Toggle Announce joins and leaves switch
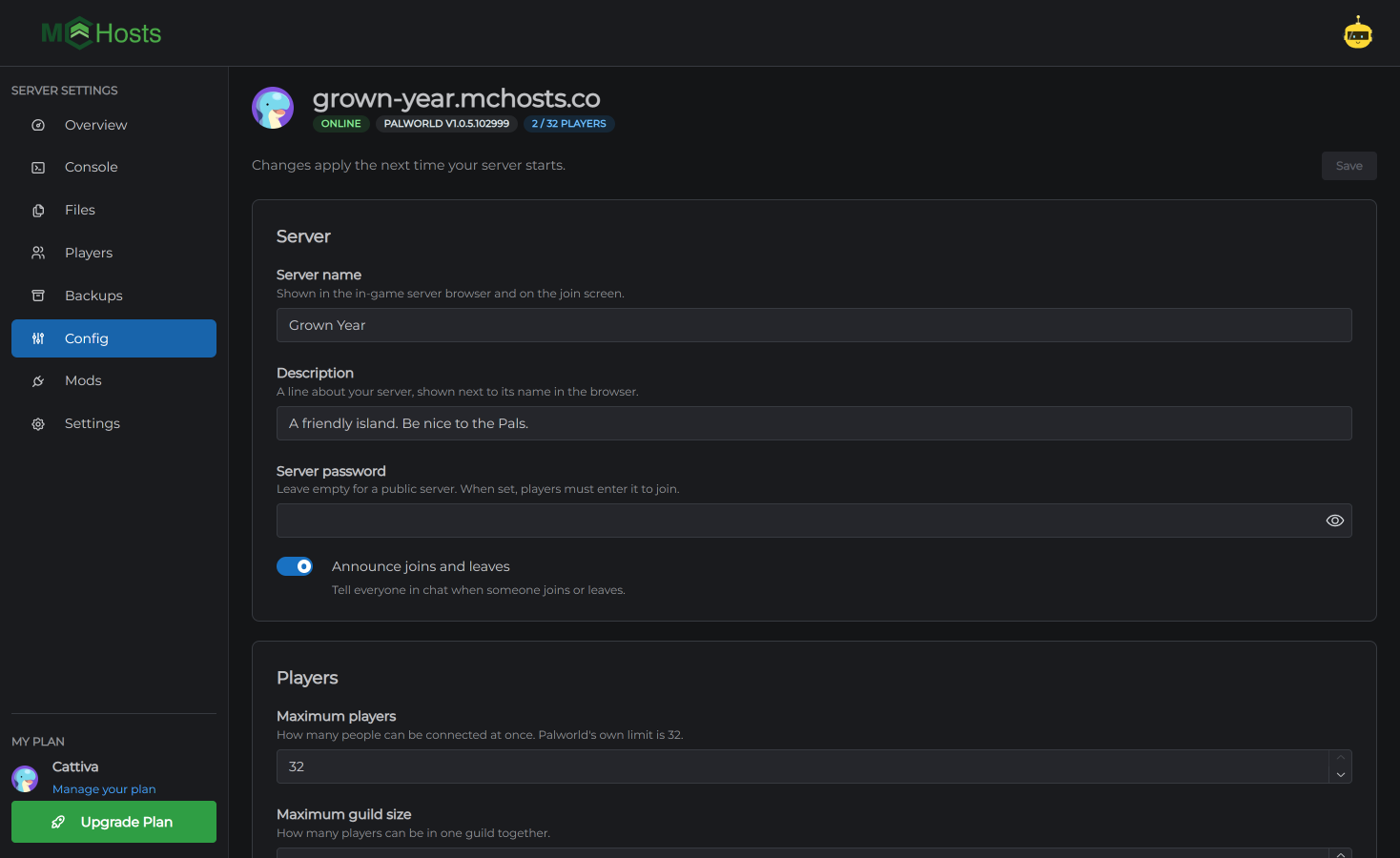 [295, 566]
